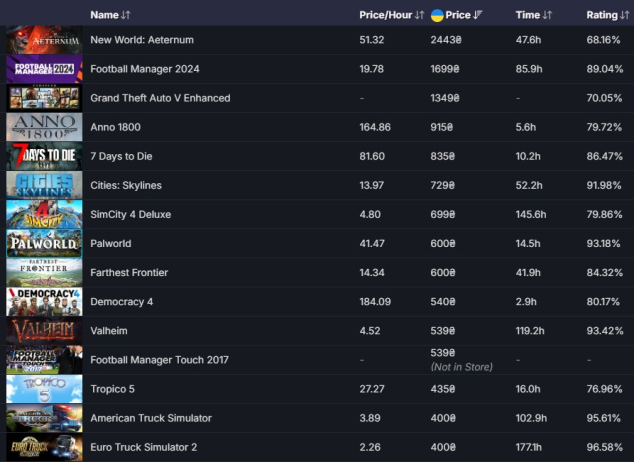
Task: Select the Football Manager 2024 name
Action: (145, 69)
